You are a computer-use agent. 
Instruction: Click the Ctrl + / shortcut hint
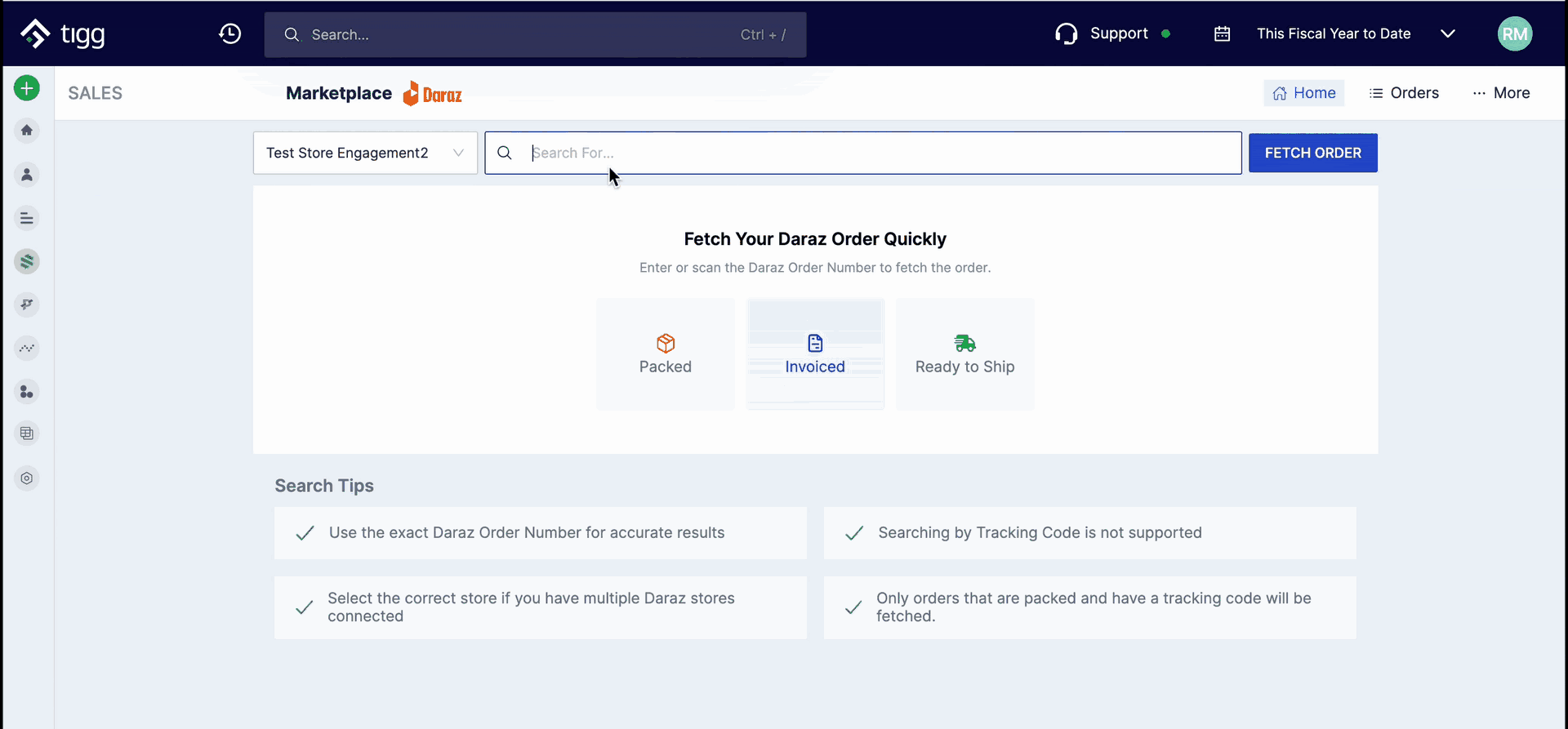click(x=763, y=34)
